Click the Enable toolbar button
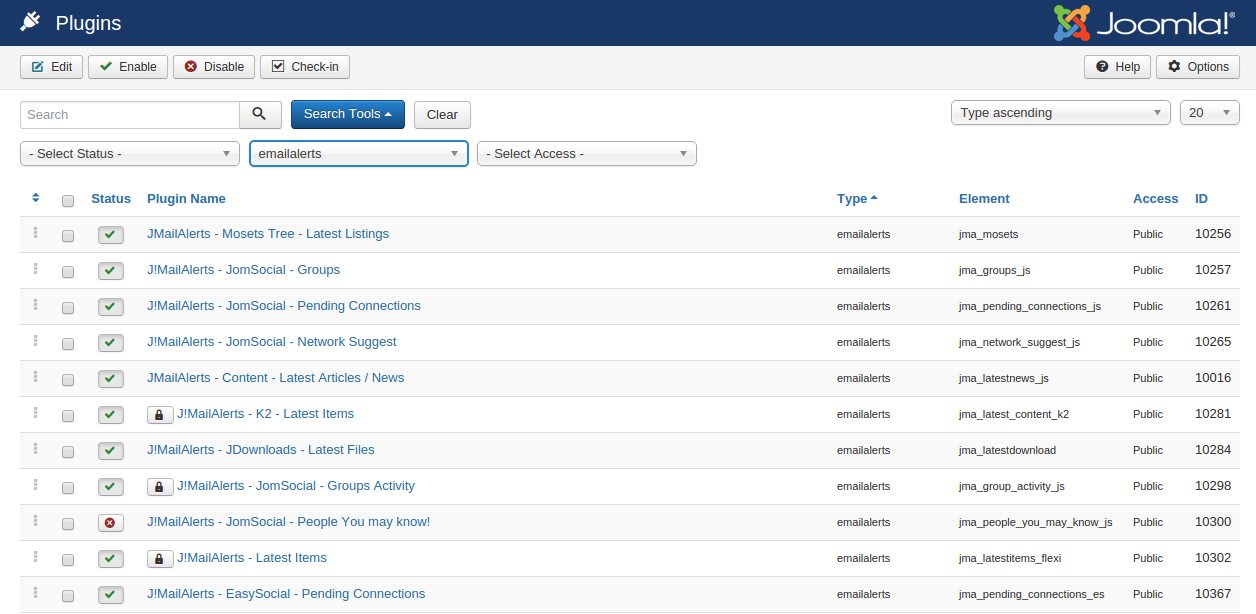This screenshot has height=614, width=1256. [x=128, y=67]
